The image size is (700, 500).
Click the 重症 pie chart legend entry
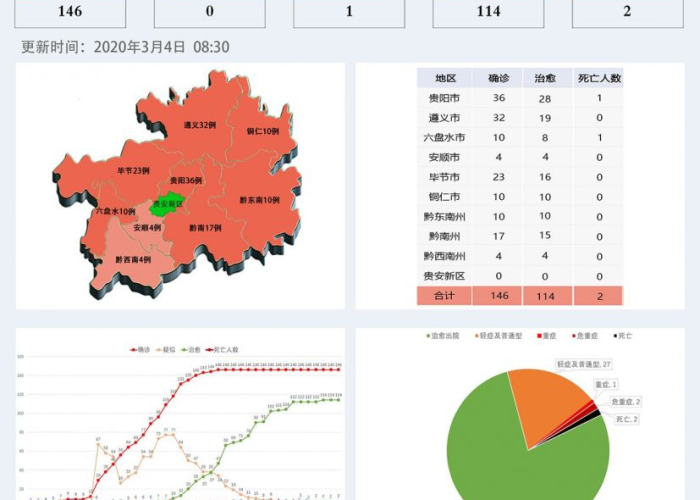click(x=547, y=336)
